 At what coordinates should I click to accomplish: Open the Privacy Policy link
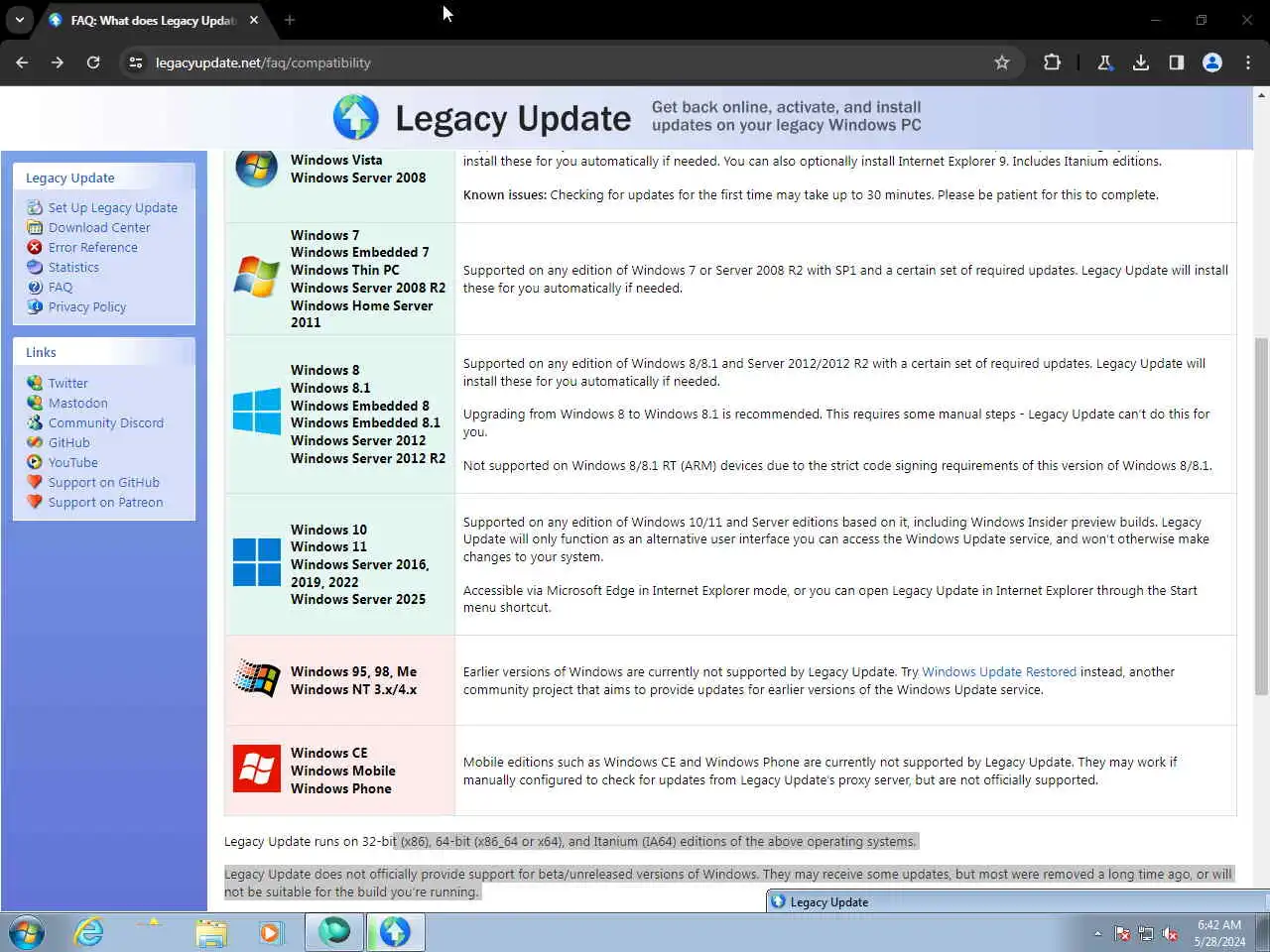[87, 306]
